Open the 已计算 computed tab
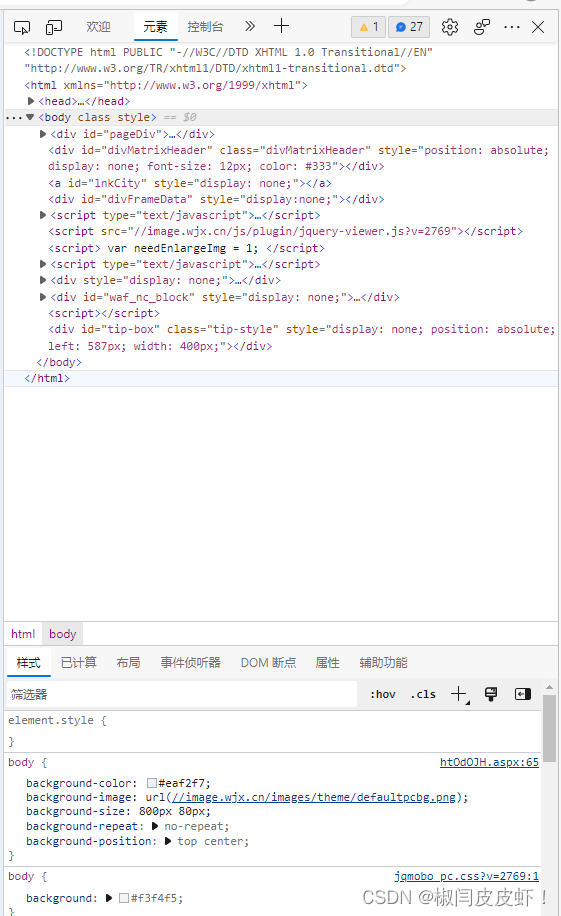The image size is (561, 916). click(79, 662)
